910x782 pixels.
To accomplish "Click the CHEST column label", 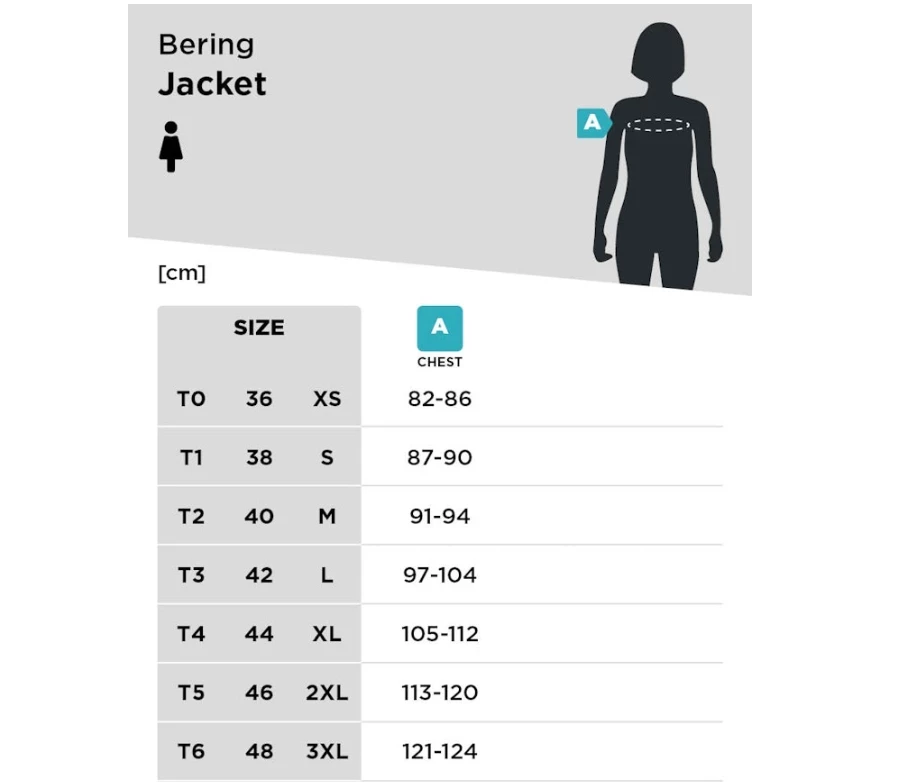I will point(439,362).
